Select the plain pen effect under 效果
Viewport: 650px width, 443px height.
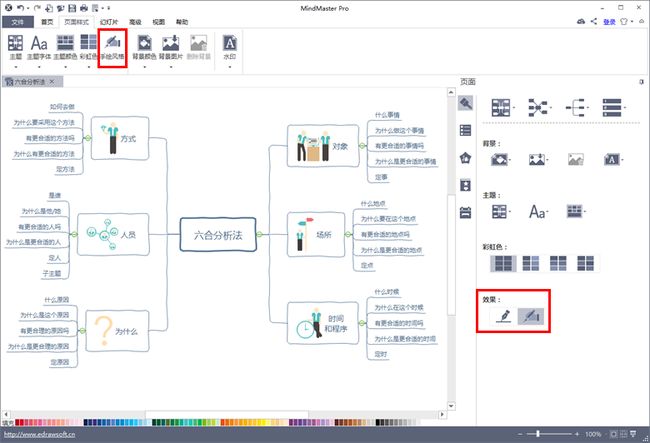[504, 316]
